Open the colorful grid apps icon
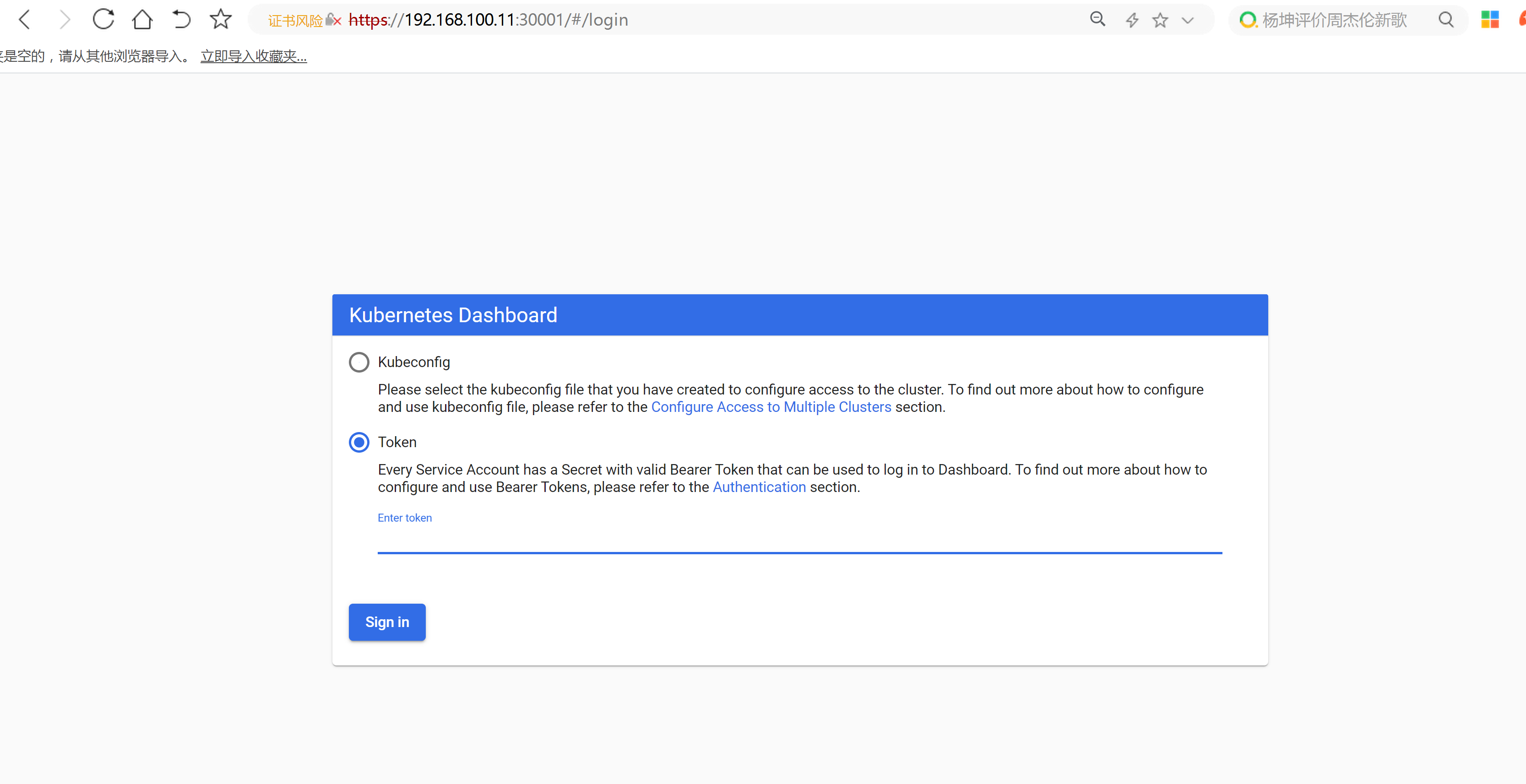Screen dimensions: 1526x784 (x=1490, y=20)
